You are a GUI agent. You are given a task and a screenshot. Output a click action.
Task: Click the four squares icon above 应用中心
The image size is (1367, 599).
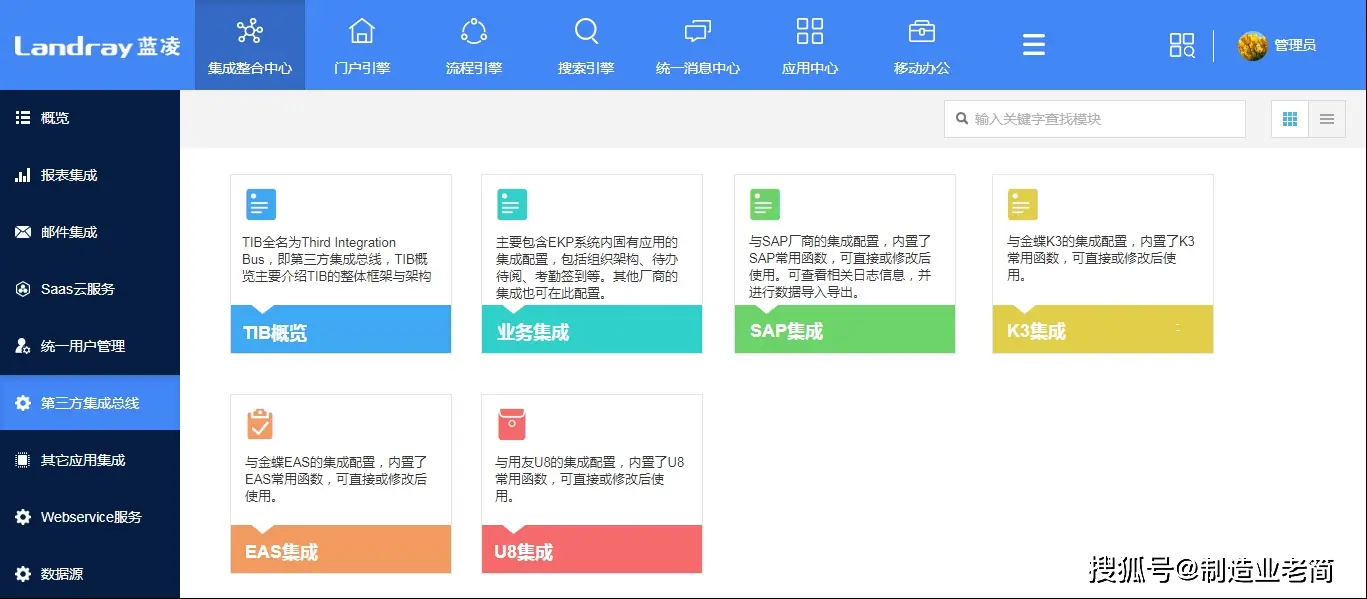coord(810,31)
